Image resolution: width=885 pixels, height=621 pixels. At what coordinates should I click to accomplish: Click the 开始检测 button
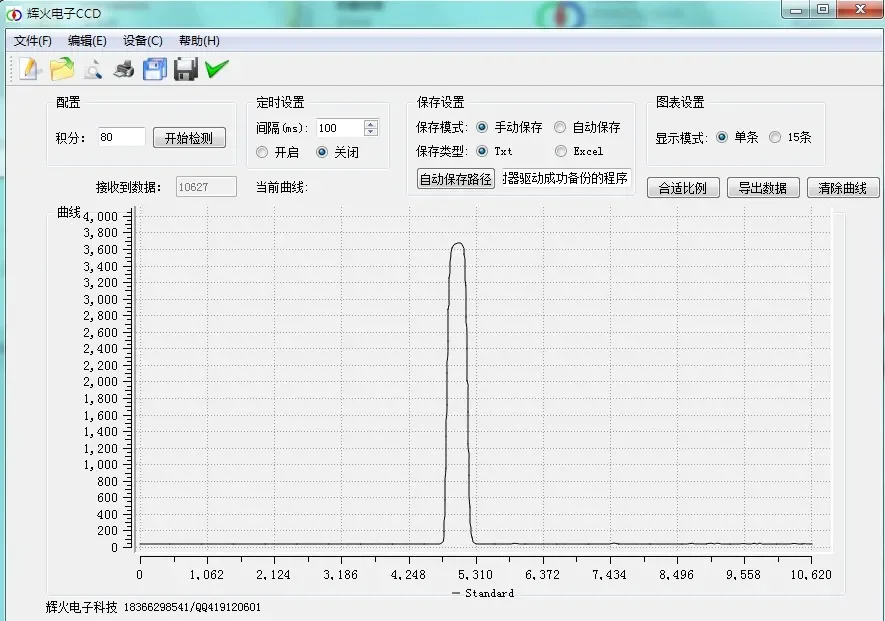pyautogui.click(x=189, y=138)
